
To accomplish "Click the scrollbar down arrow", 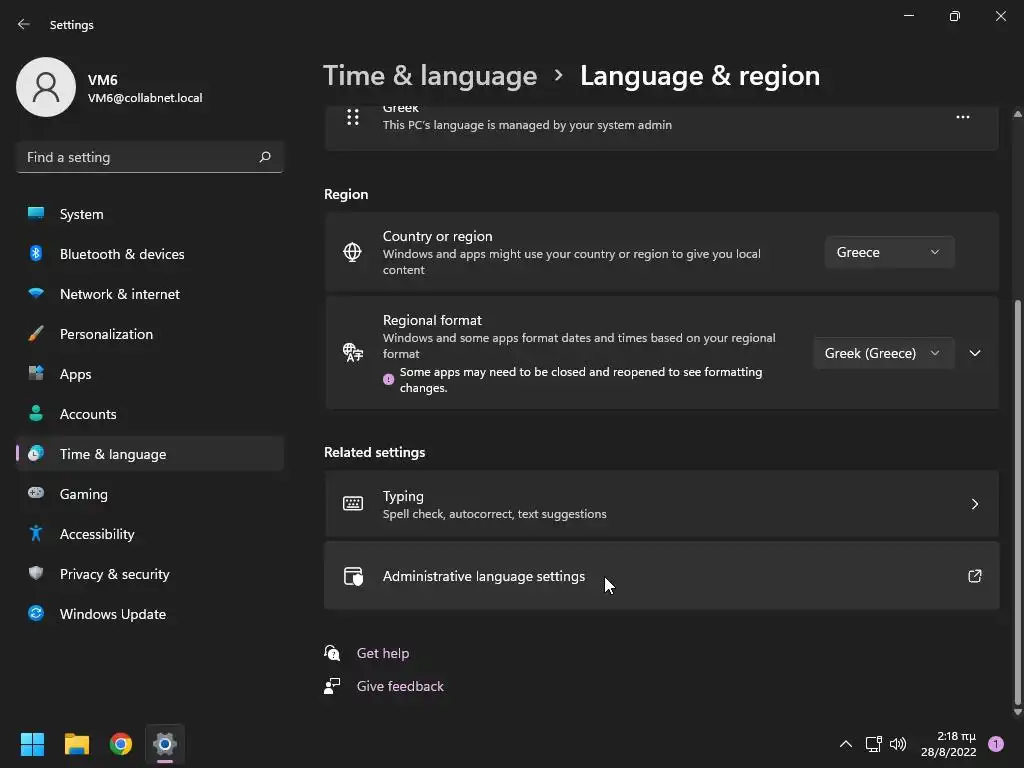I will pyautogui.click(x=1017, y=712).
